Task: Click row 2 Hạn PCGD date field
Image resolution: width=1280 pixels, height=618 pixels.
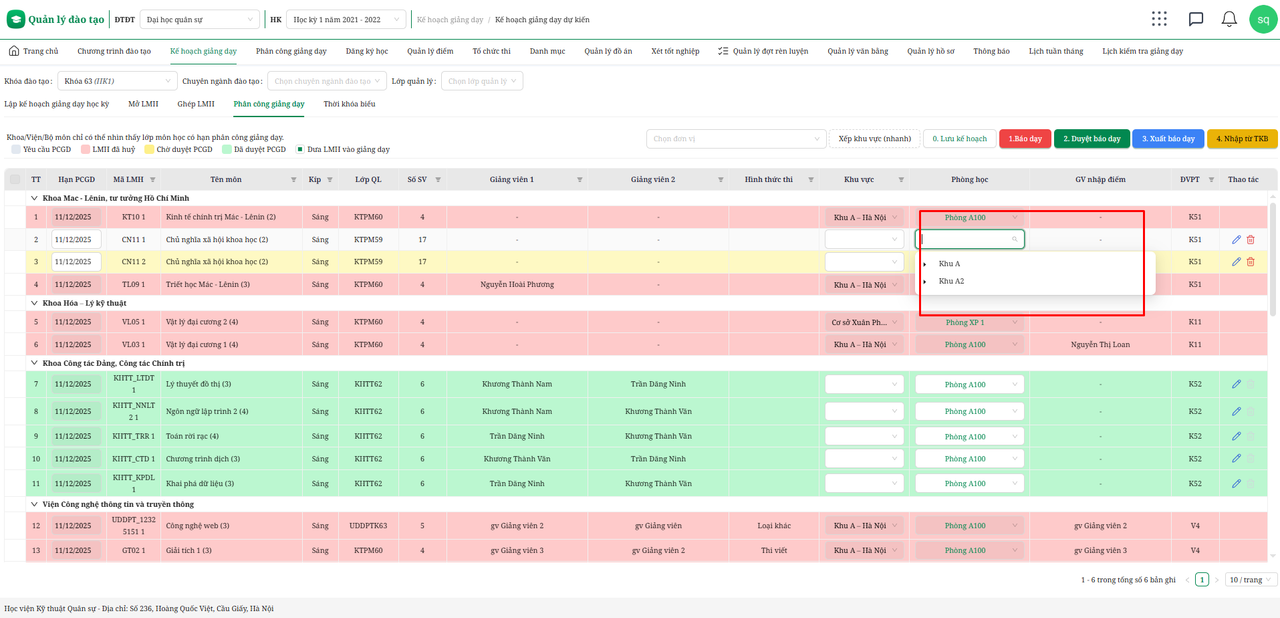Action: pyautogui.click(x=76, y=239)
